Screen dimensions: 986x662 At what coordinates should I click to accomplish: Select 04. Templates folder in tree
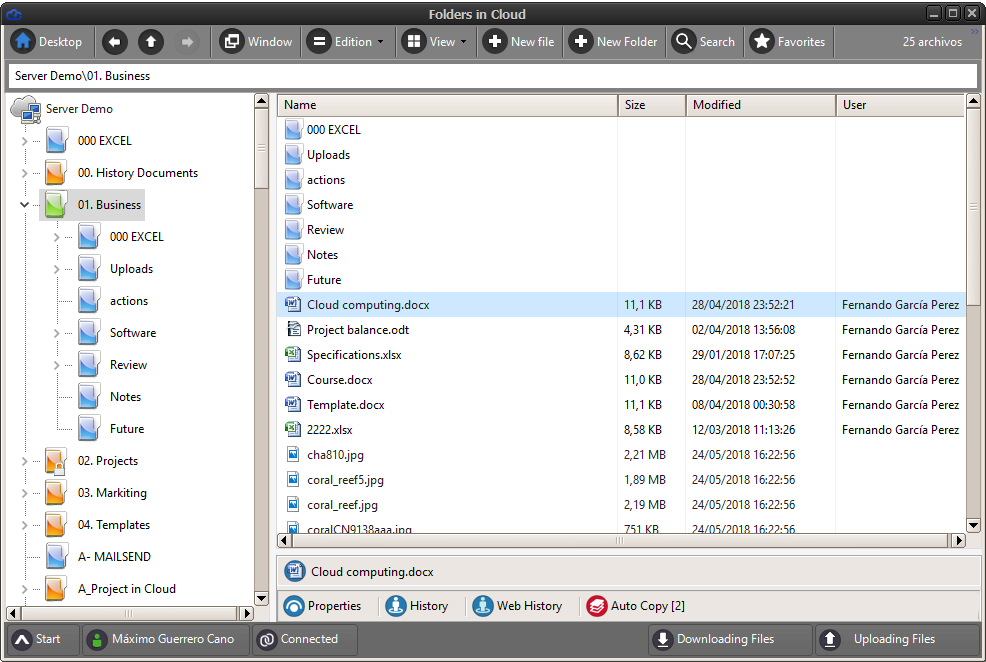click(97, 525)
